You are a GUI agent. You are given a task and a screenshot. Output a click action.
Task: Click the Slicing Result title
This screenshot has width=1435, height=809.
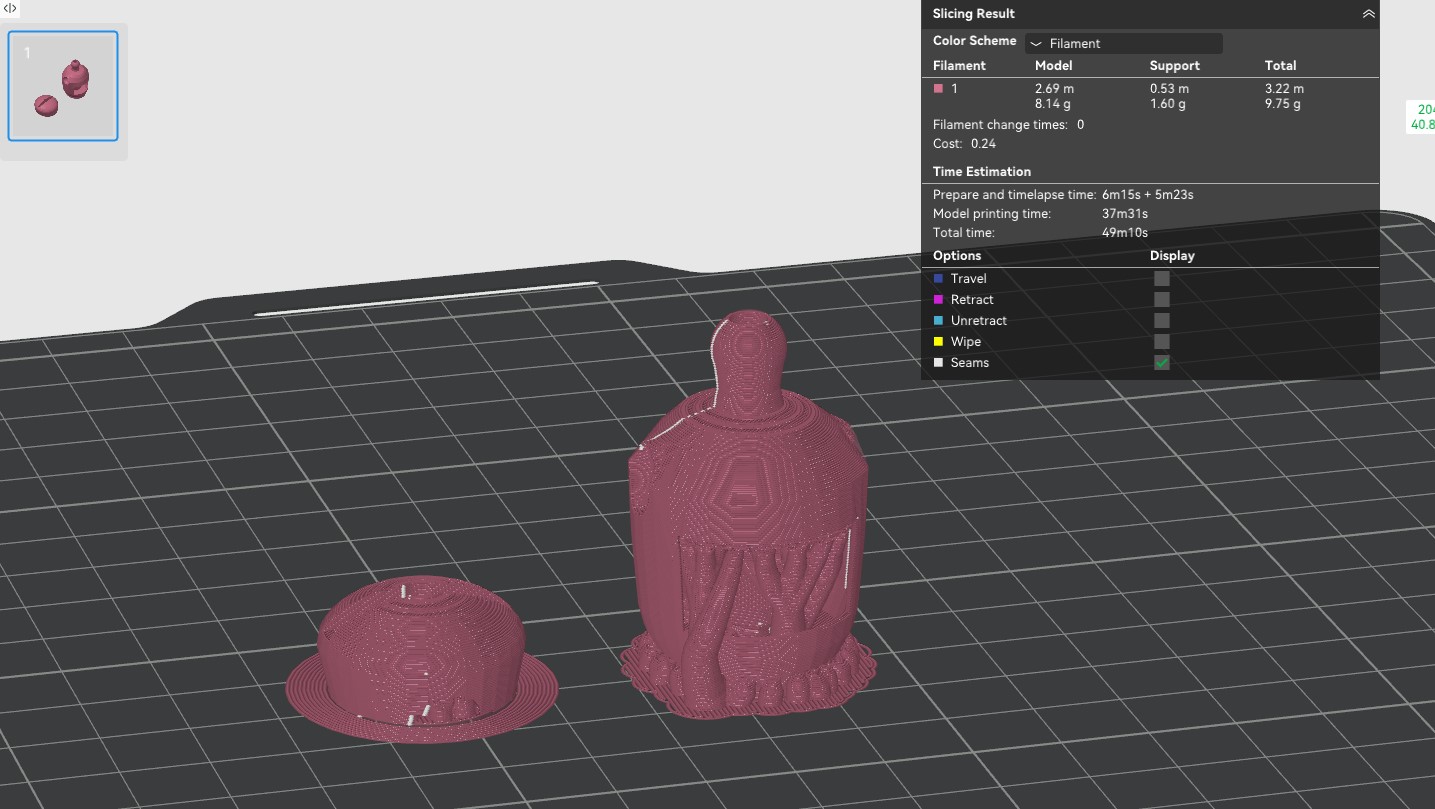click(973, 13)
